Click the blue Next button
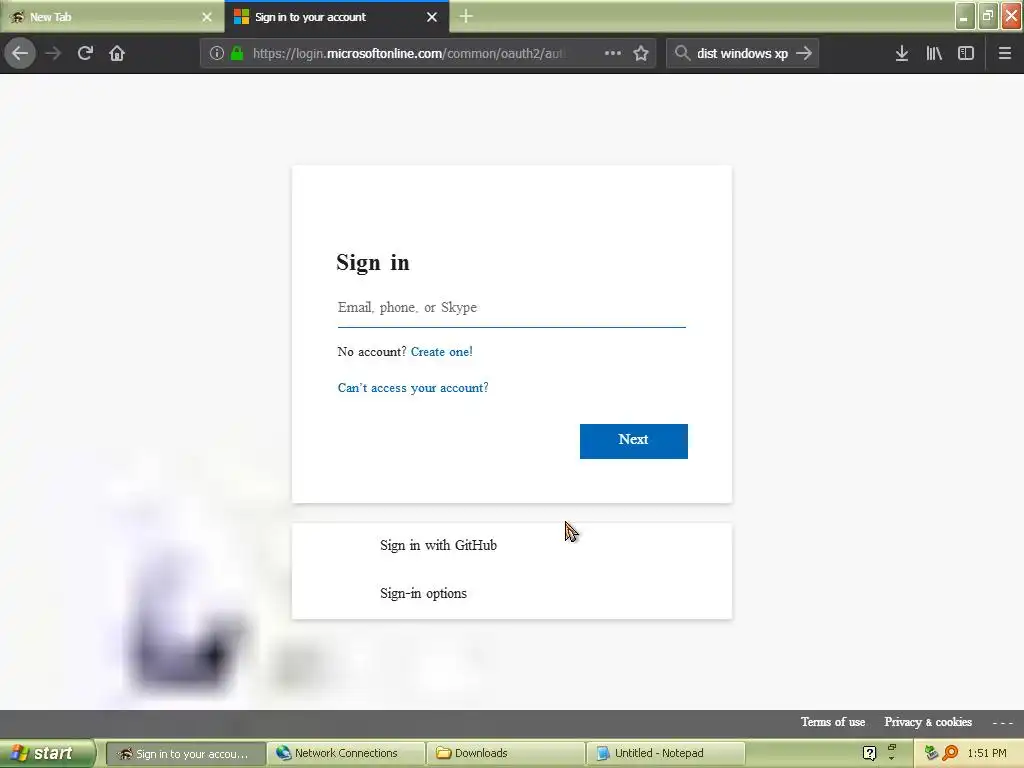This screenshot has width=1024, height=768. [x=633, y=441]
